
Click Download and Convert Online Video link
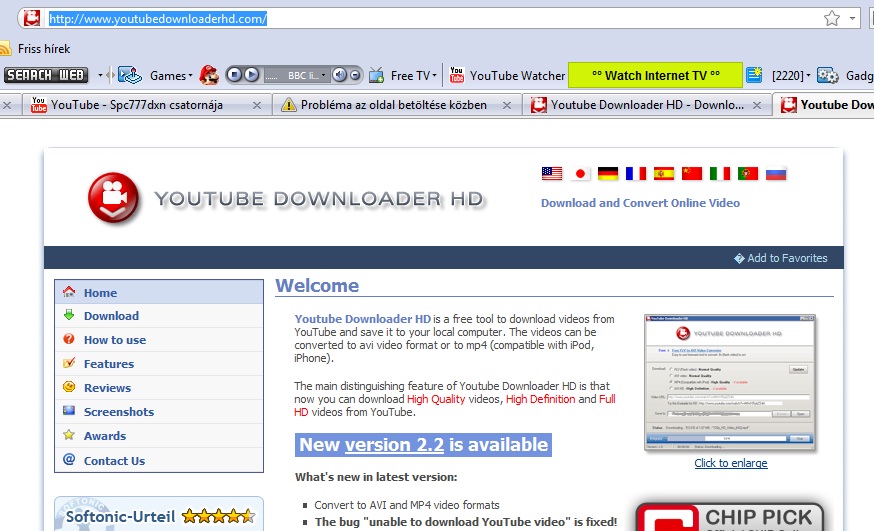tap(640, 203)
